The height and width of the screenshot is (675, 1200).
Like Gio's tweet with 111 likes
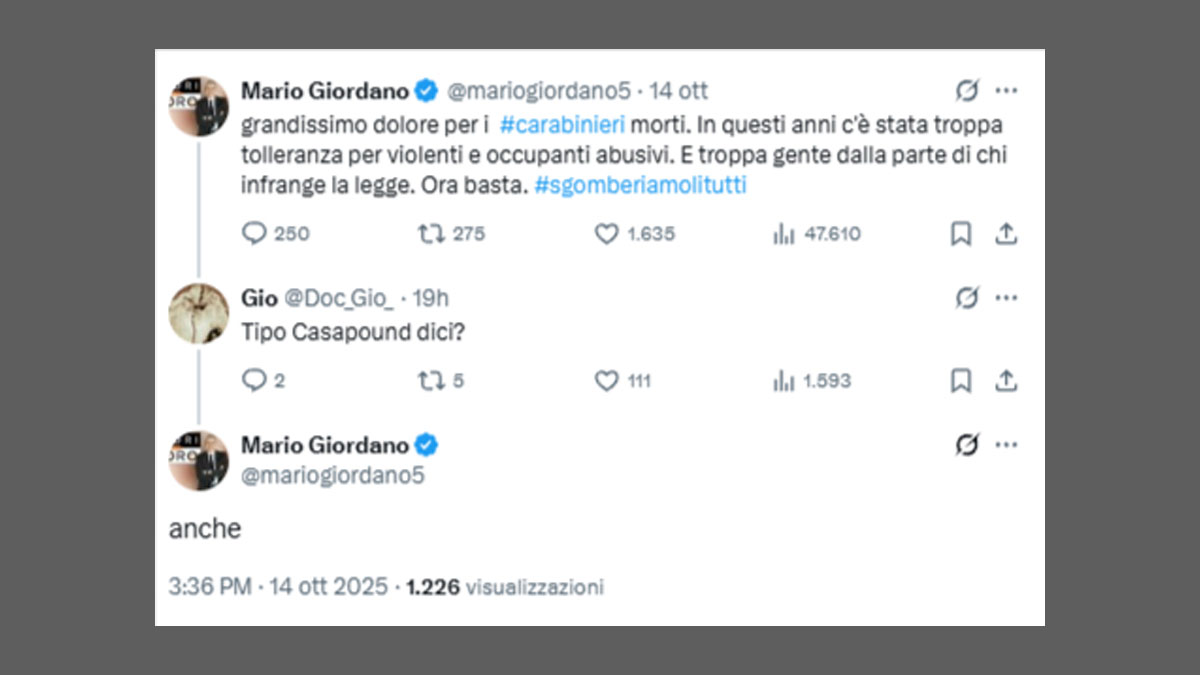[x=607, y=381]
